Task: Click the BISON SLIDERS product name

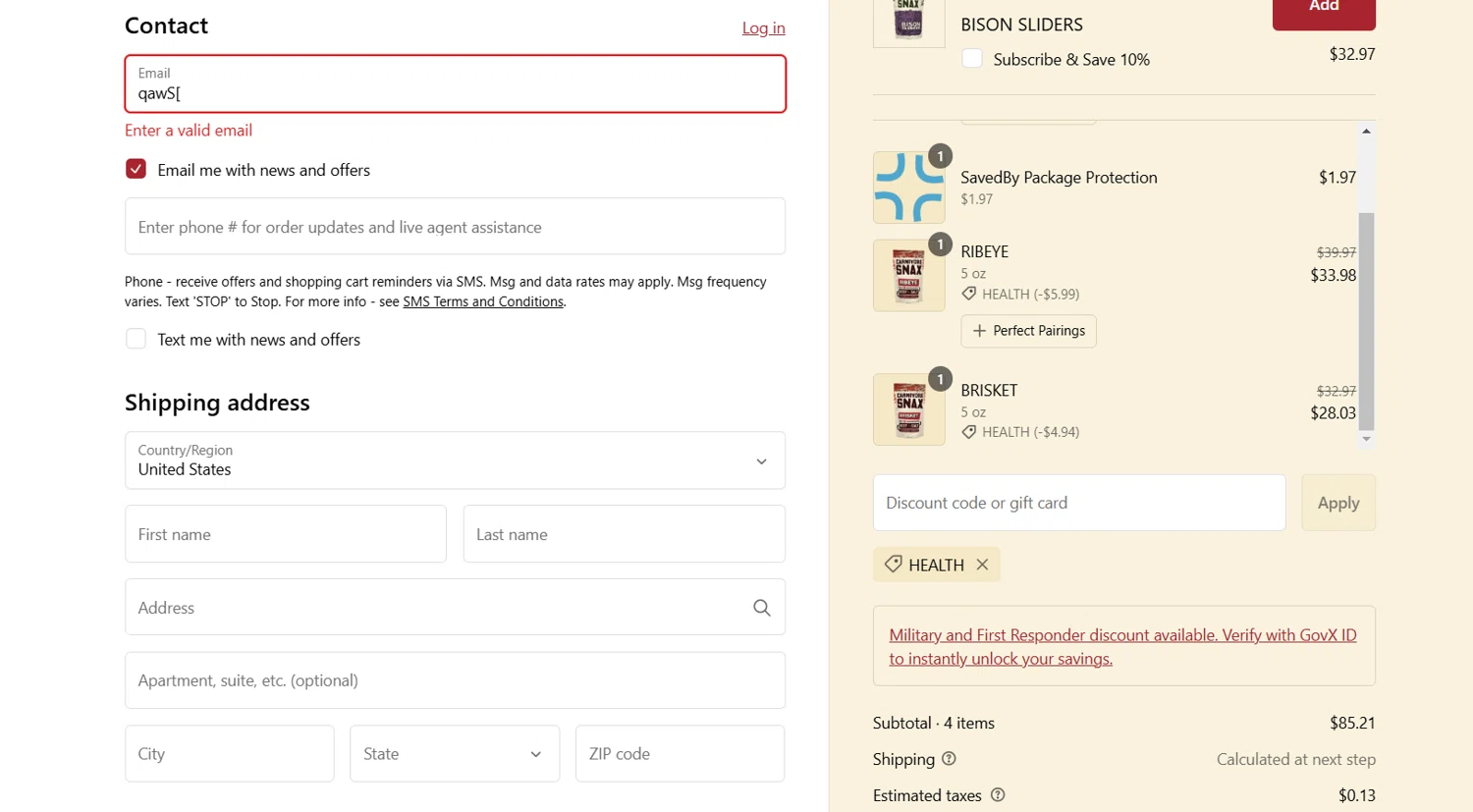Action: [x=1021, y=25]
